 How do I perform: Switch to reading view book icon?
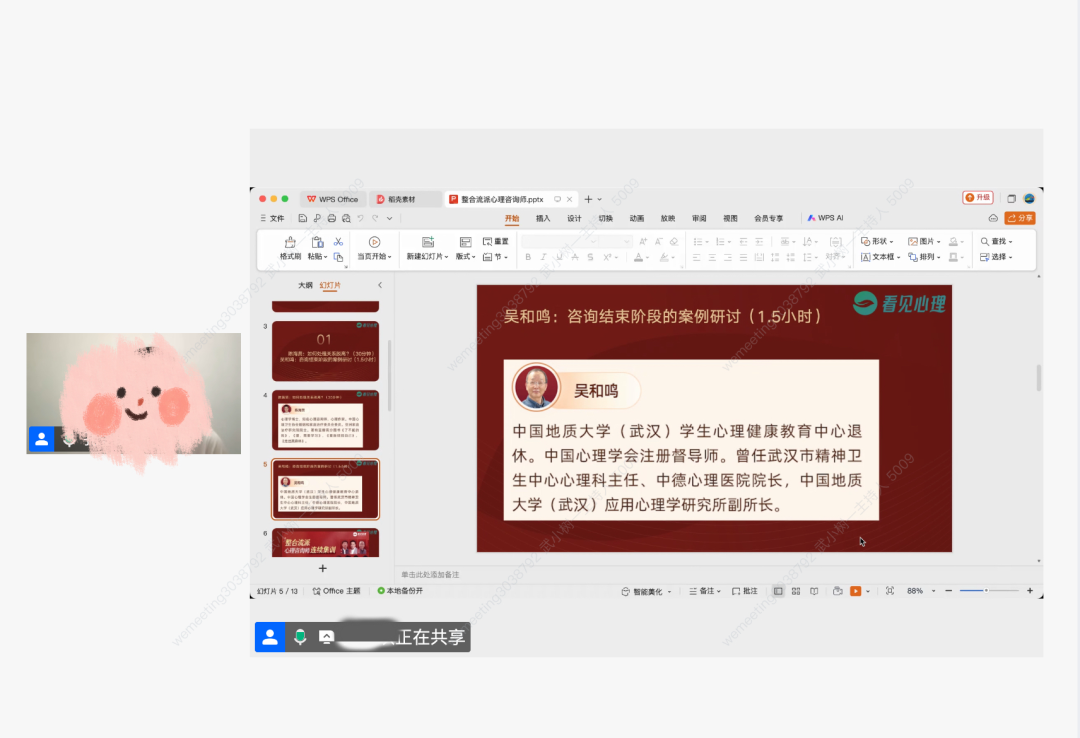pyautogui.click(x=814, y=591)
